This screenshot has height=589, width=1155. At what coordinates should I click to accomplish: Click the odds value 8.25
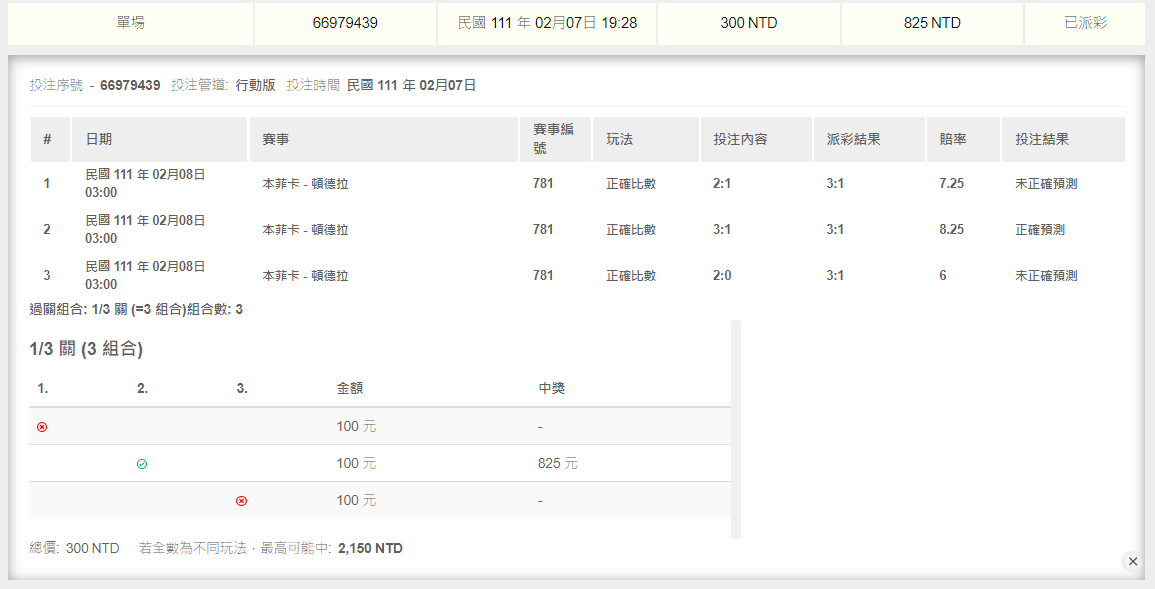(951, 230)
